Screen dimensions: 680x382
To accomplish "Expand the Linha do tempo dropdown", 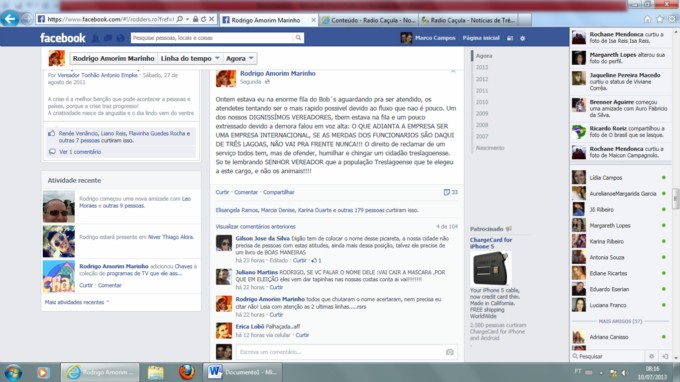I will coord(190,58).
